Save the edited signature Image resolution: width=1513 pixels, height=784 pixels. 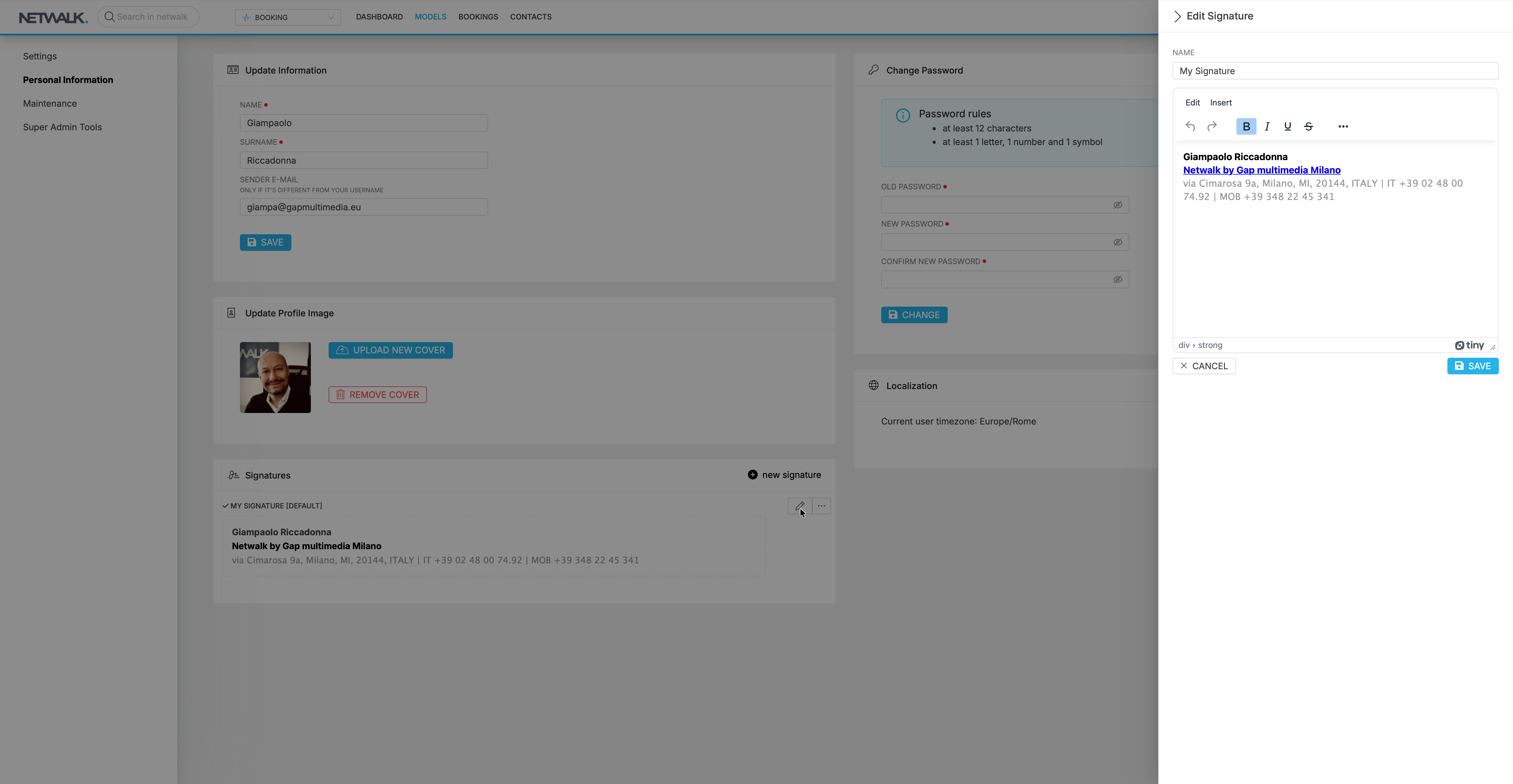1473,366
